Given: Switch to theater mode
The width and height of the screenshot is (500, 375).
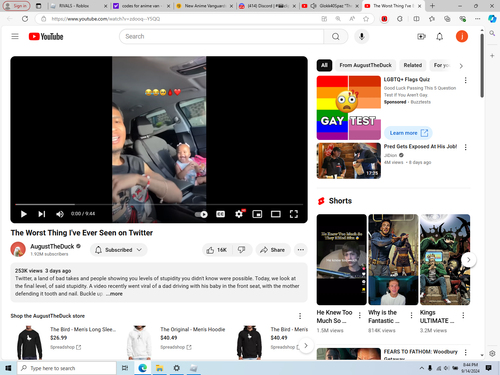Looking at the screenshot, I should pos(275,214).
